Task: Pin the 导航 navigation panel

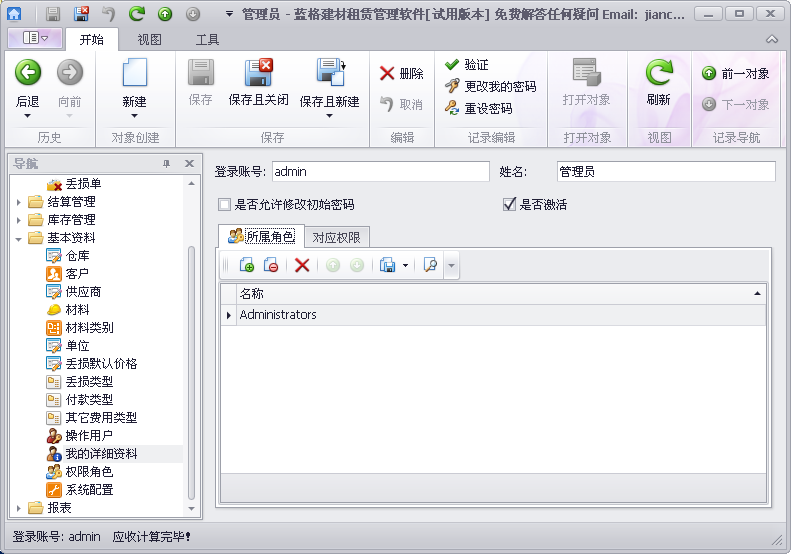Action: point(167,163)
